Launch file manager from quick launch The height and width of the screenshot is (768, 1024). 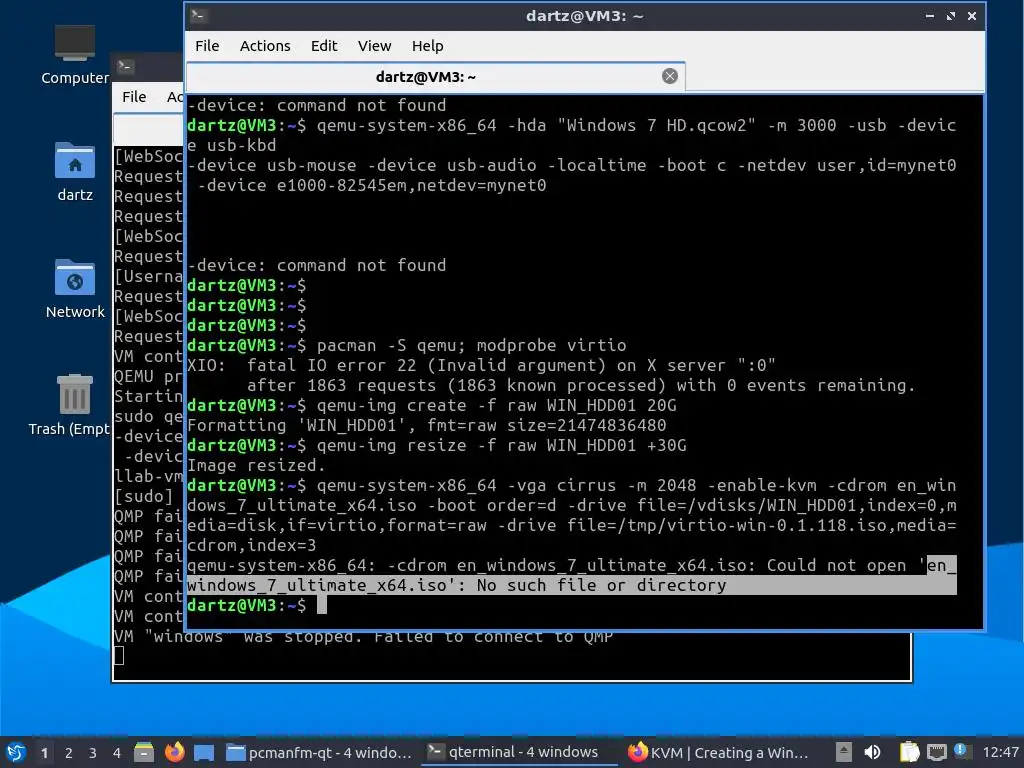pos(144,752)
